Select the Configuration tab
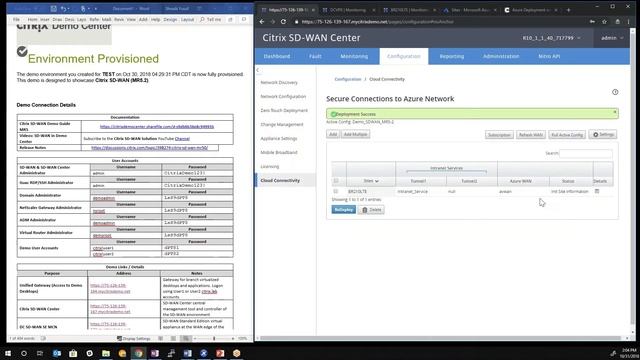 click(x=404, y=56)
